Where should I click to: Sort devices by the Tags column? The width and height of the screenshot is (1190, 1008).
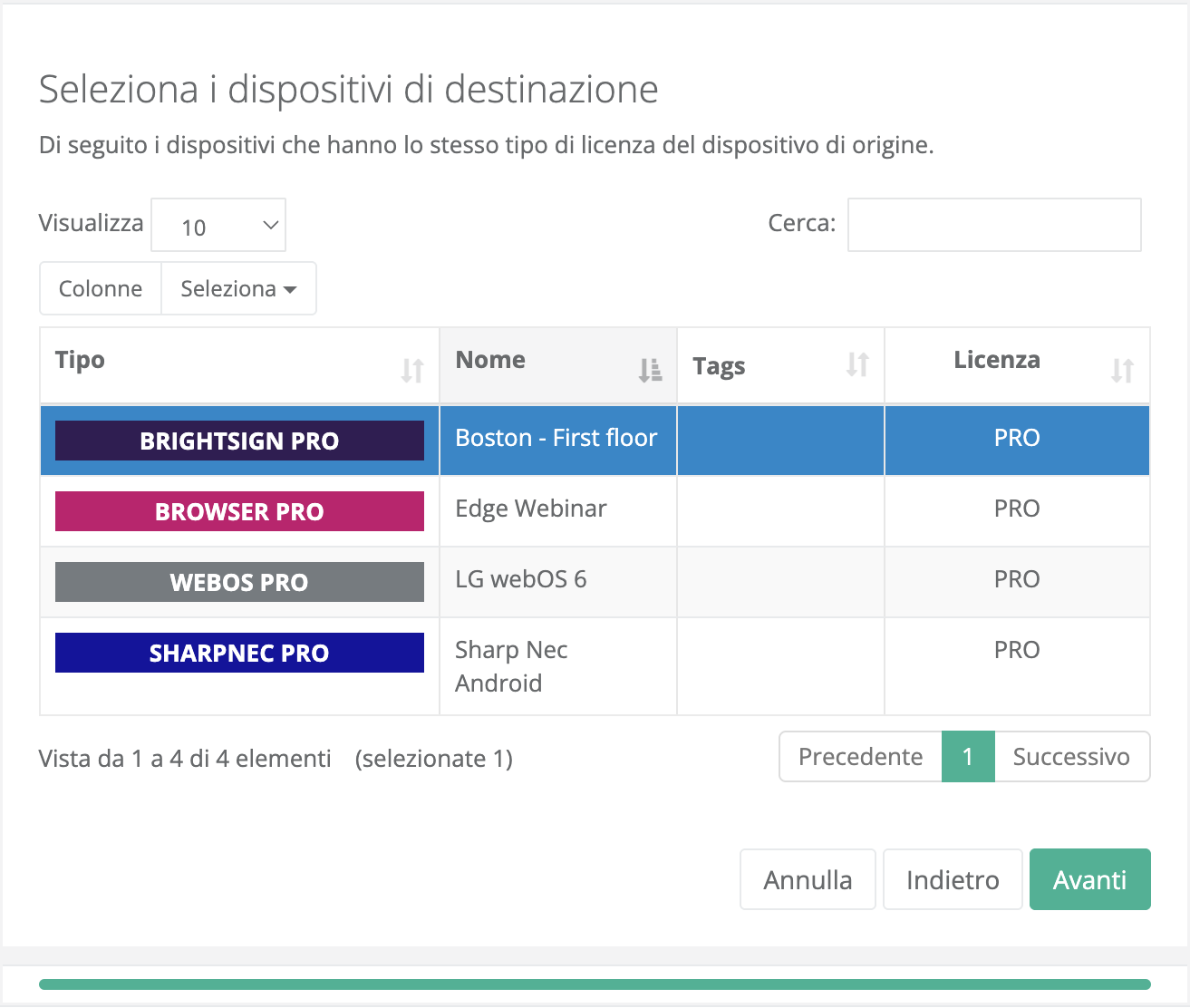pos(855,368)
